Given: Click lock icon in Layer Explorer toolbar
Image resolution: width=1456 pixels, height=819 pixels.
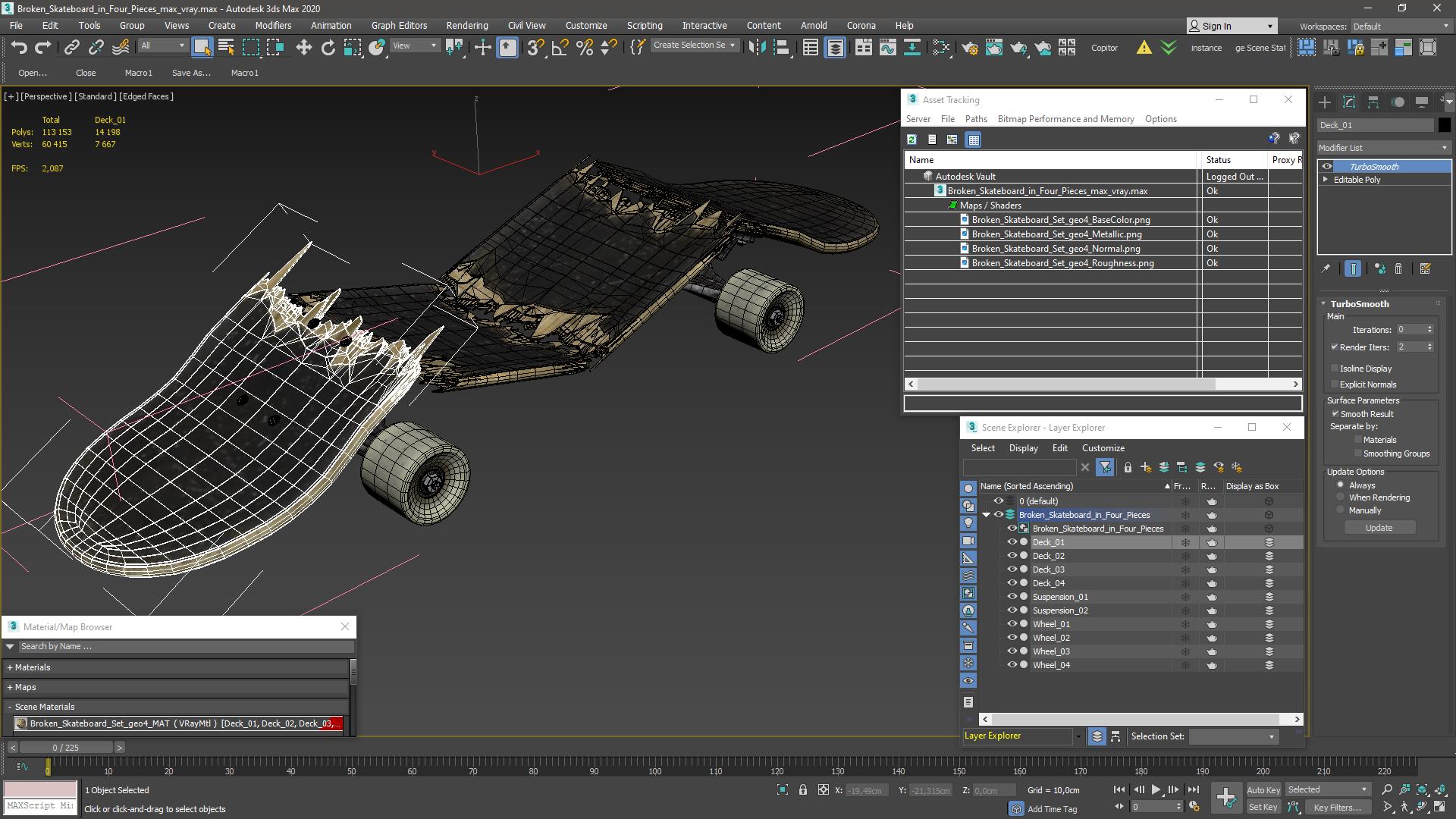Looking at the screenshot, I should [x=1128, y=467].
